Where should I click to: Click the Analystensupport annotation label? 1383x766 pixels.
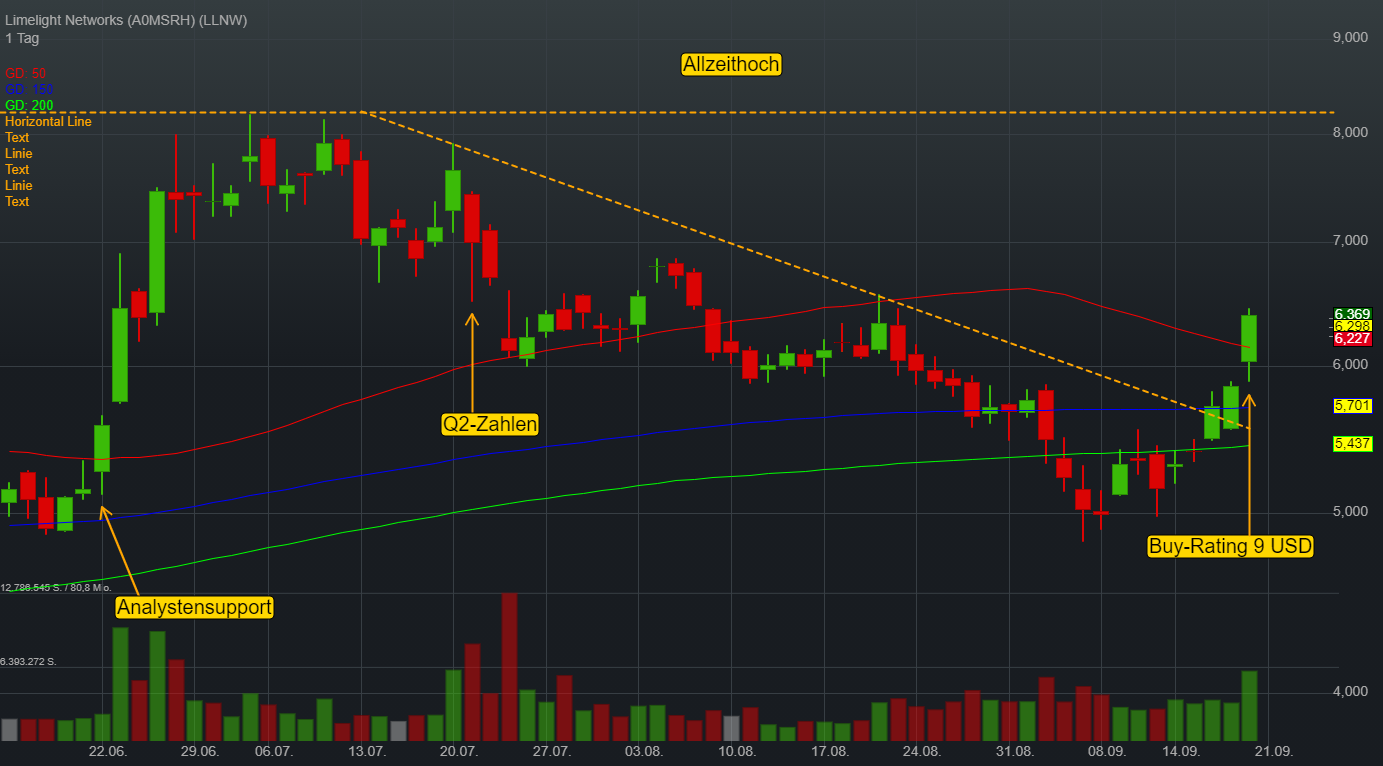coord(194,607)
